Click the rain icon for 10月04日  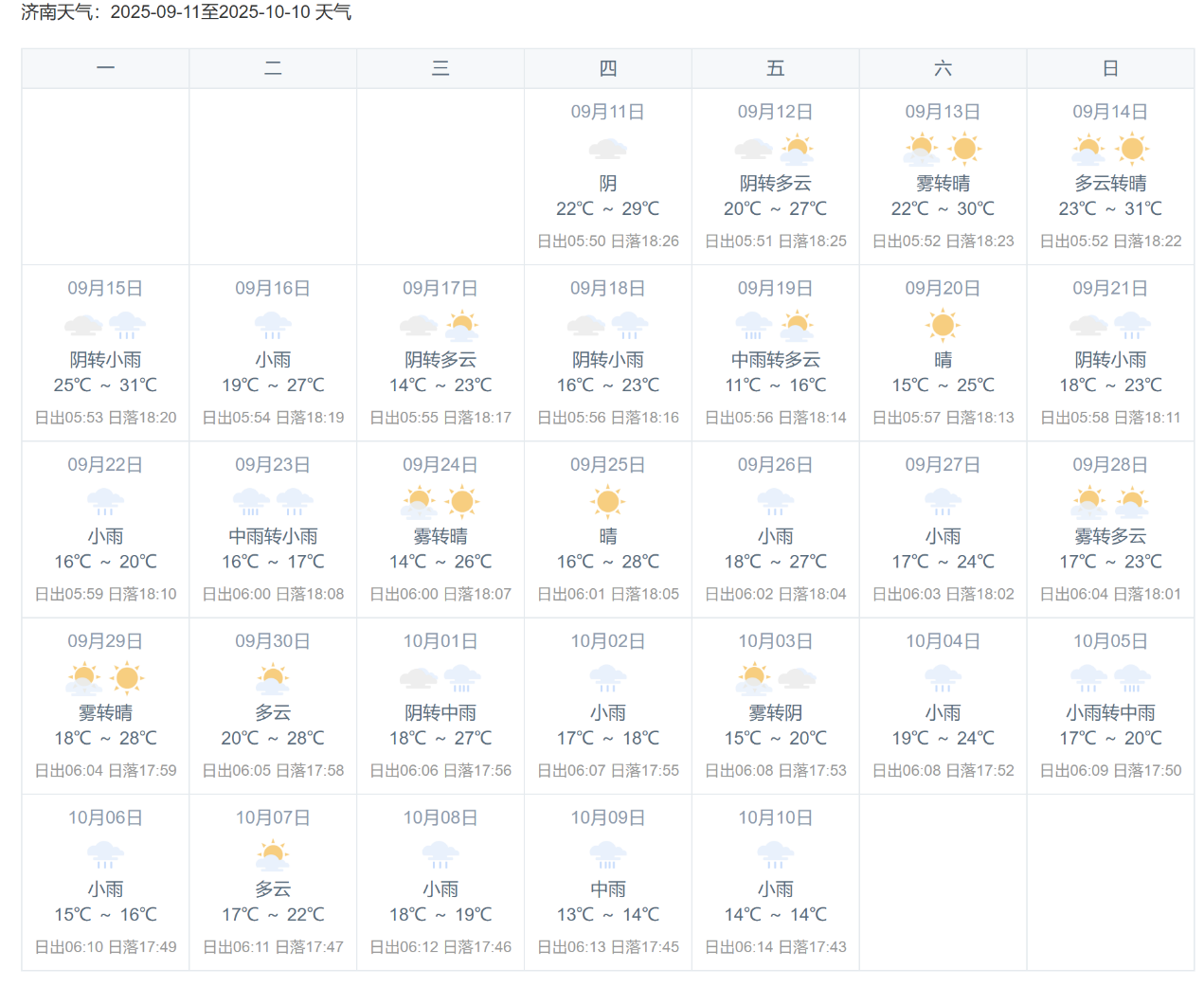coord(943,678)
